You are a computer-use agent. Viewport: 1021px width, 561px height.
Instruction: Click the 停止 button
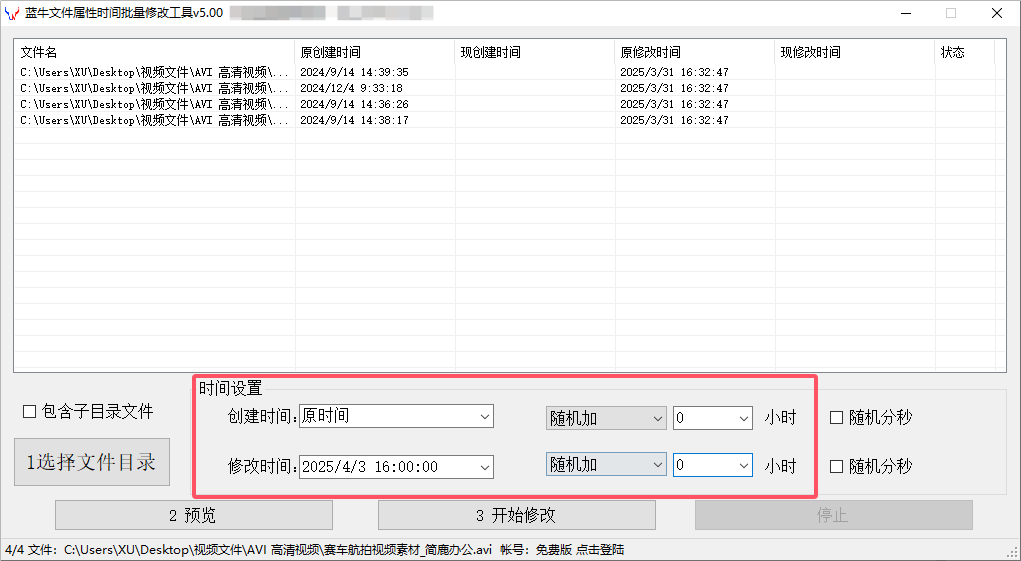(833, 515)
